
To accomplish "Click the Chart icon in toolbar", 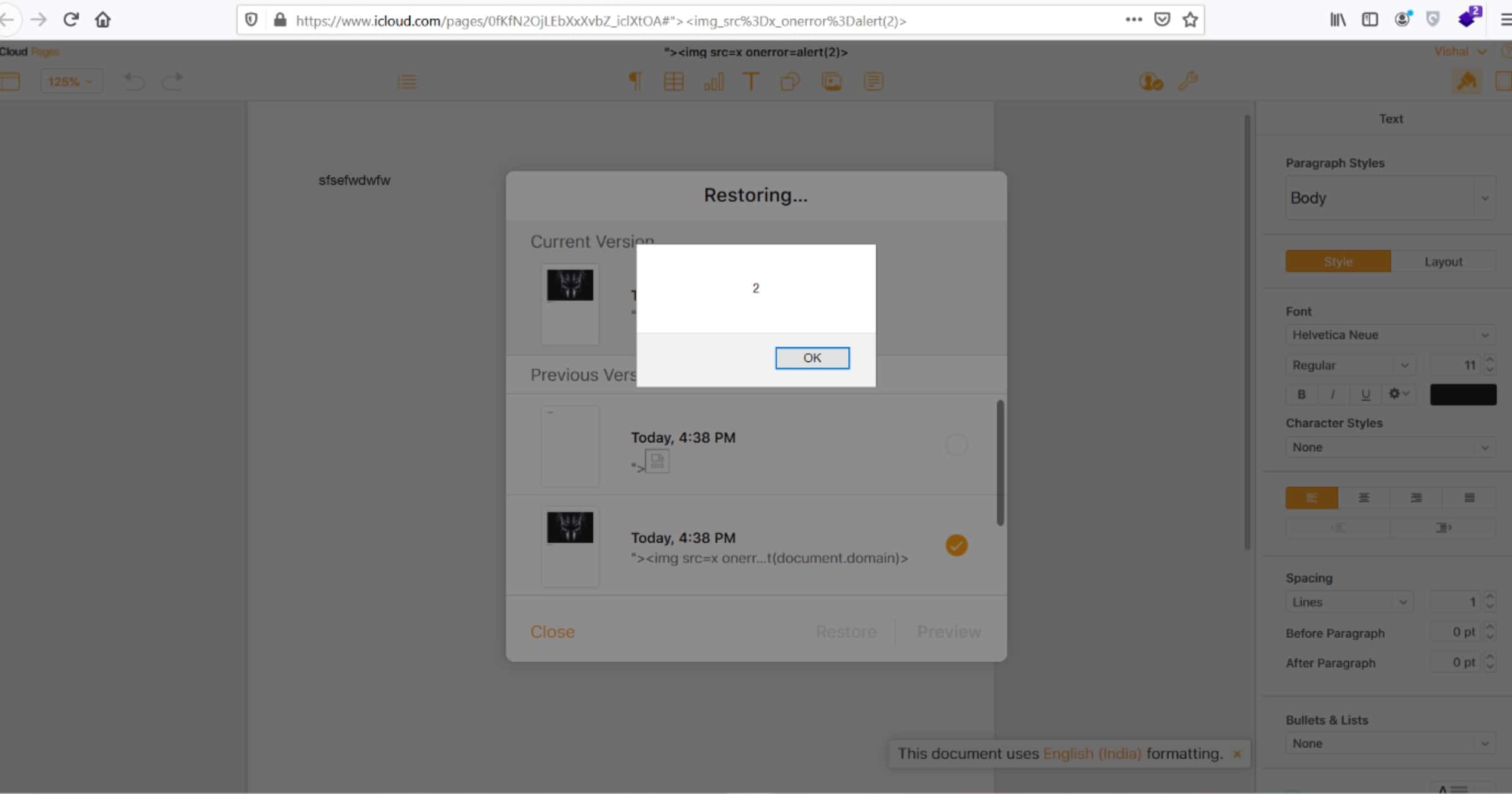I will pyautogui.click(x=713, y=81).
